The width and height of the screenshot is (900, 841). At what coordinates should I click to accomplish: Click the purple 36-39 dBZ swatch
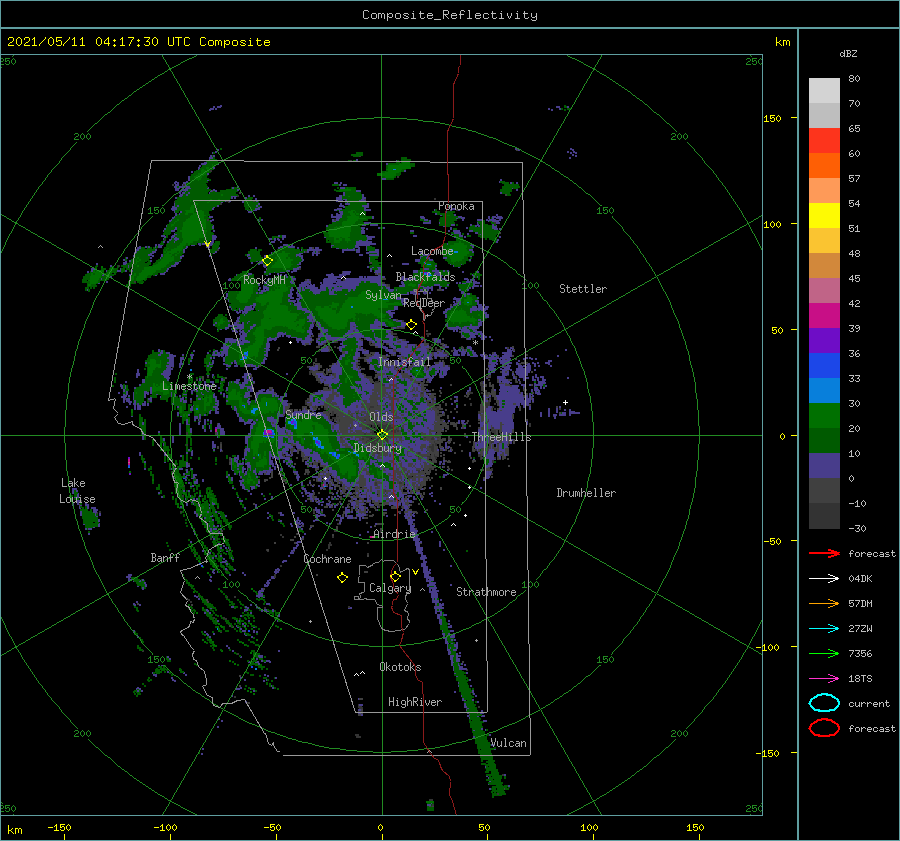(x=824, y=341)
